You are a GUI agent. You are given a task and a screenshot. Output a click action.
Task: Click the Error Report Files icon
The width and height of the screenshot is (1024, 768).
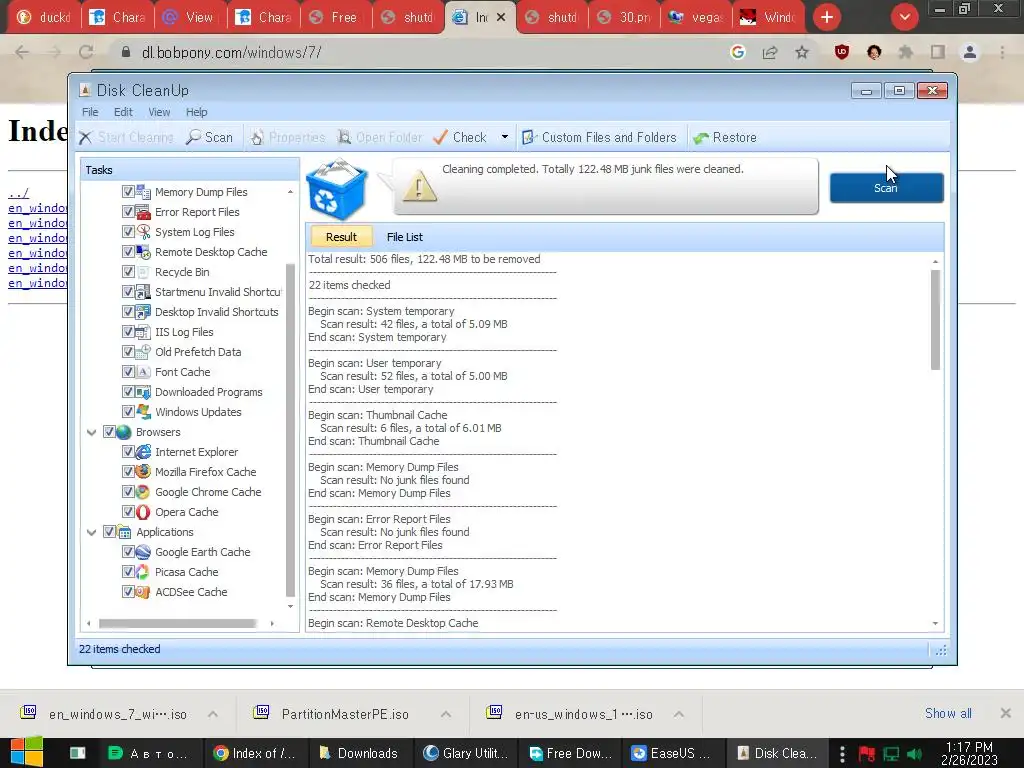click(143, 212)
